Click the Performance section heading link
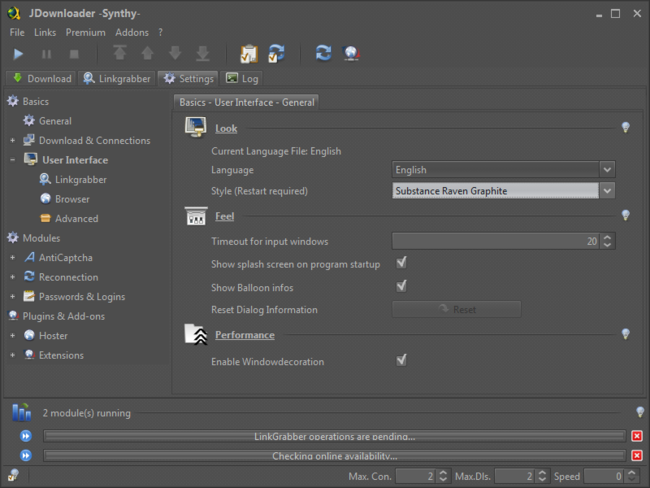This screenshot has height=488, width=650. [x=245, y=335]
